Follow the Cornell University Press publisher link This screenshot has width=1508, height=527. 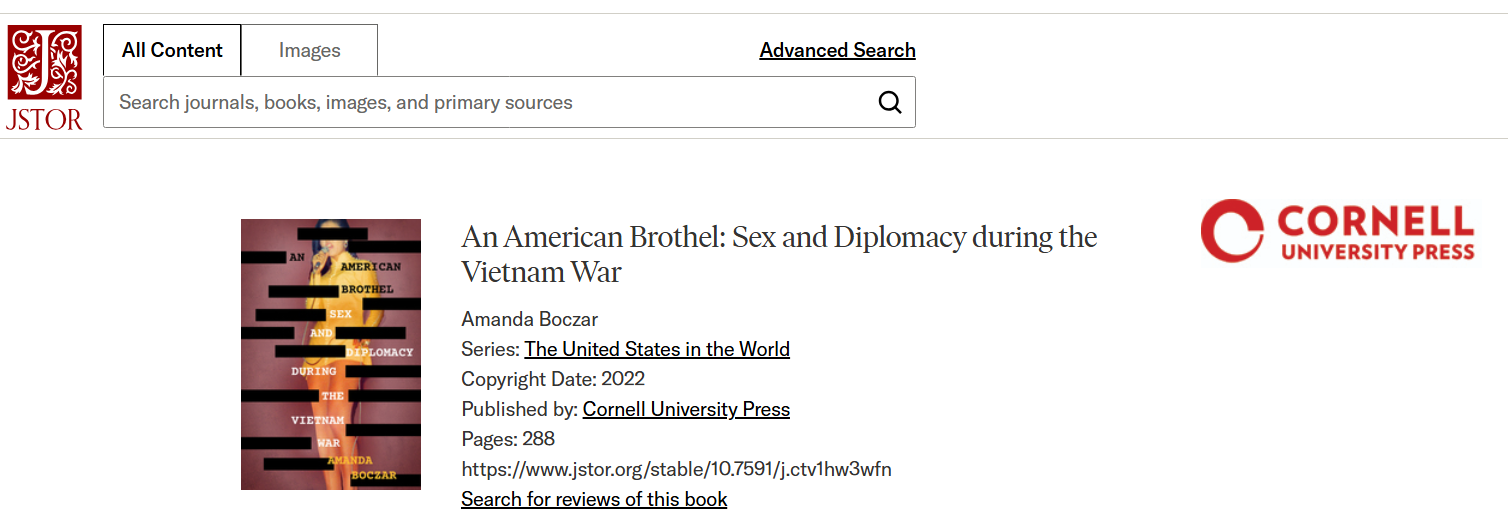coord(686,409)
